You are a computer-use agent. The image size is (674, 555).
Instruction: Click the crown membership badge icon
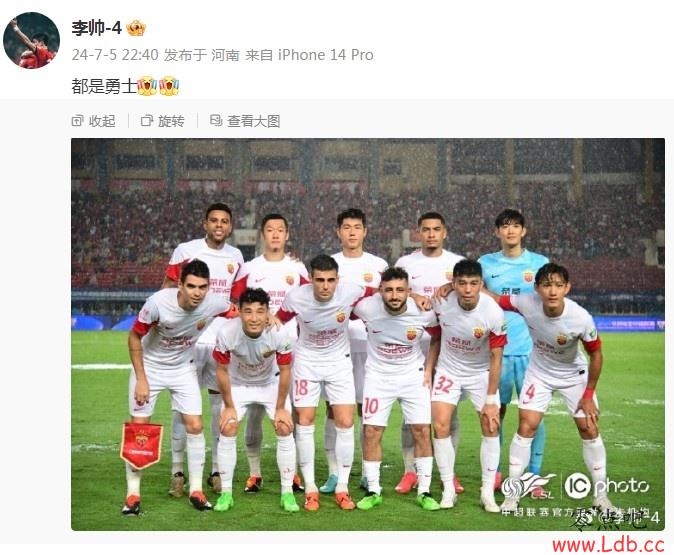click(x=136, y=28)
